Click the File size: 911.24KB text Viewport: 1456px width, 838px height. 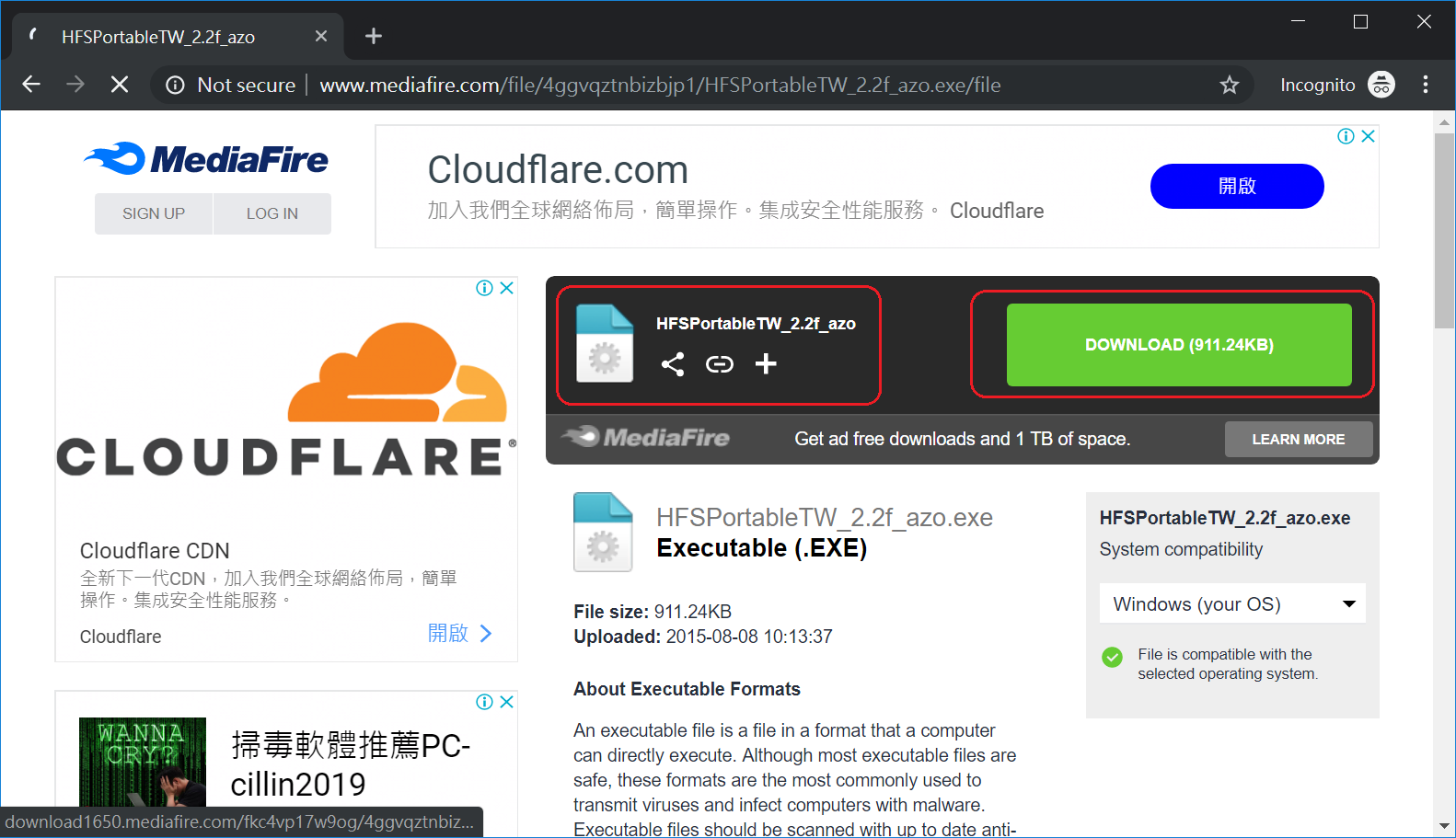click(x=653, y=612)
